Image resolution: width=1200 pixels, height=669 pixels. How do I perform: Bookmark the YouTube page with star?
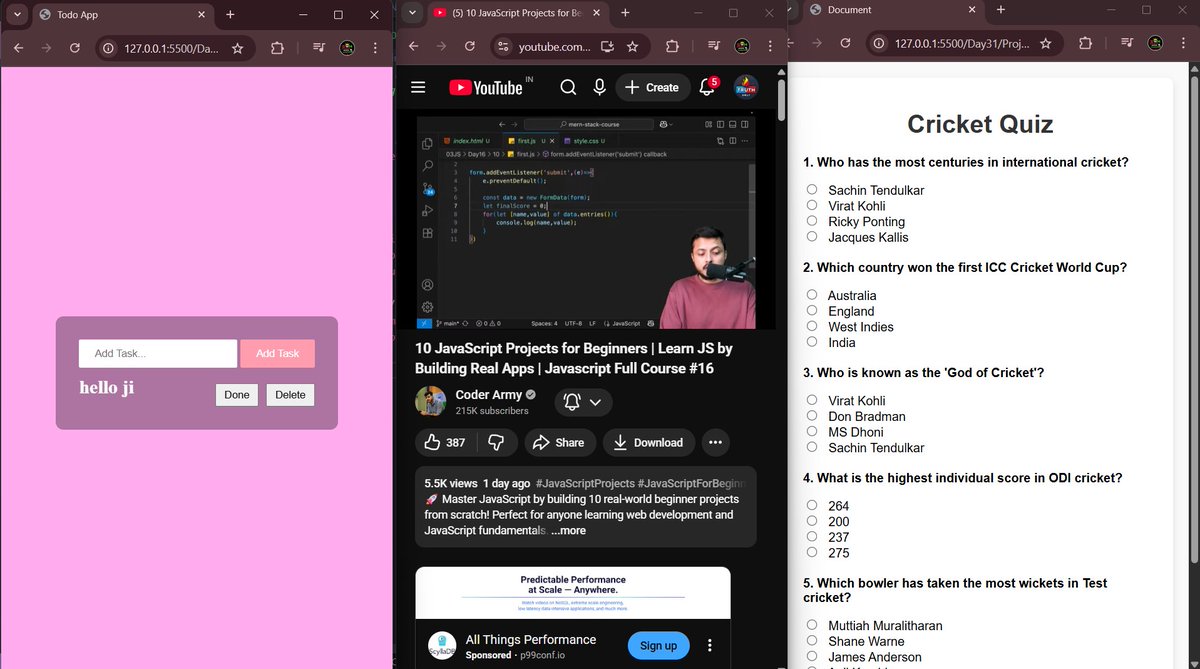pyautogui.click(x=633, y=47)
